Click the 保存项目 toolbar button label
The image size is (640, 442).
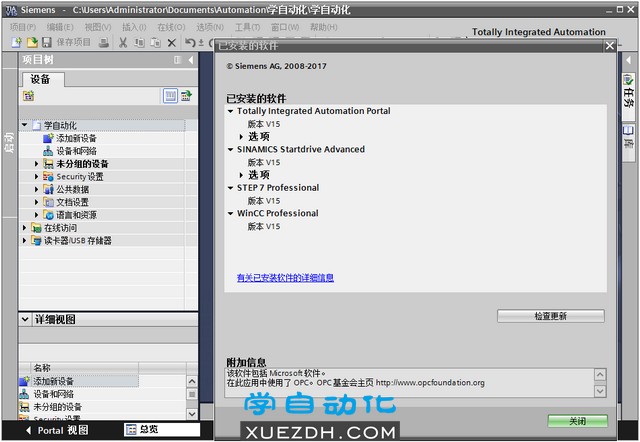[73, 42]
